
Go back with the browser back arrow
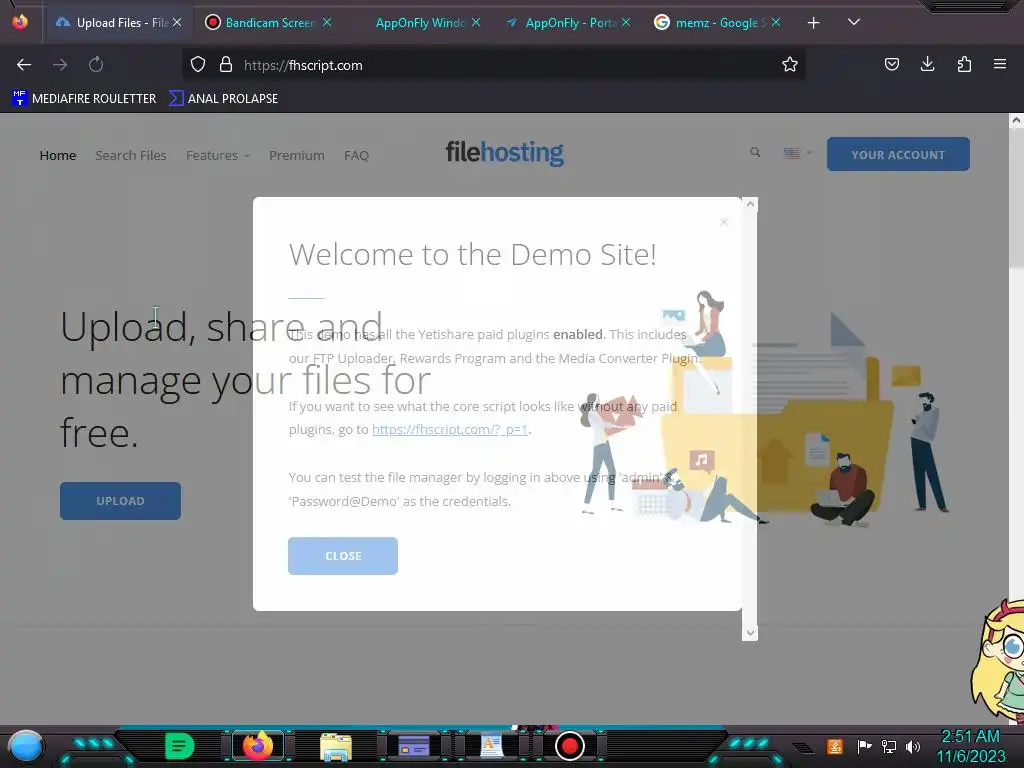pos(24,65)
